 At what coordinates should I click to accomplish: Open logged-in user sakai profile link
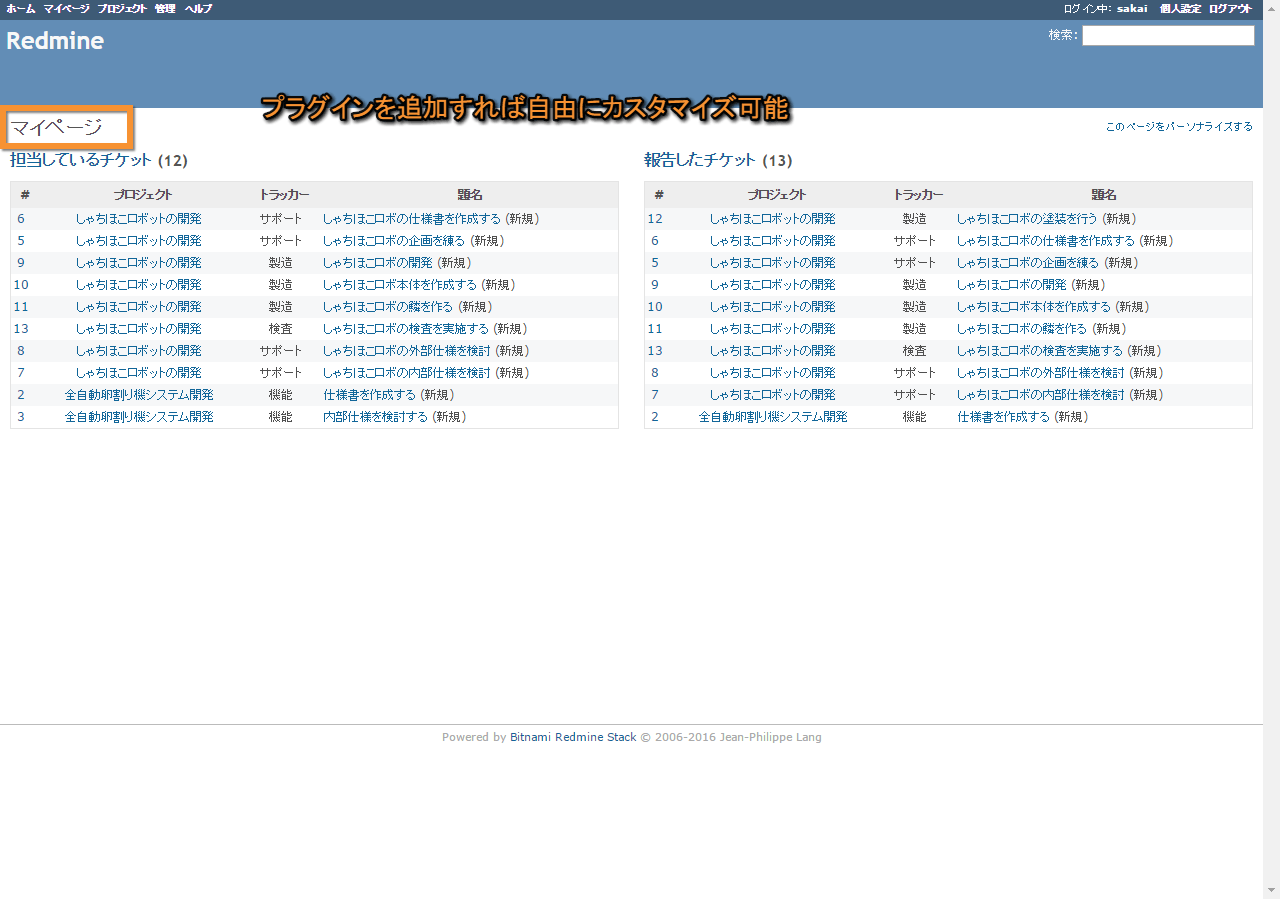[x=1132, y=8]
